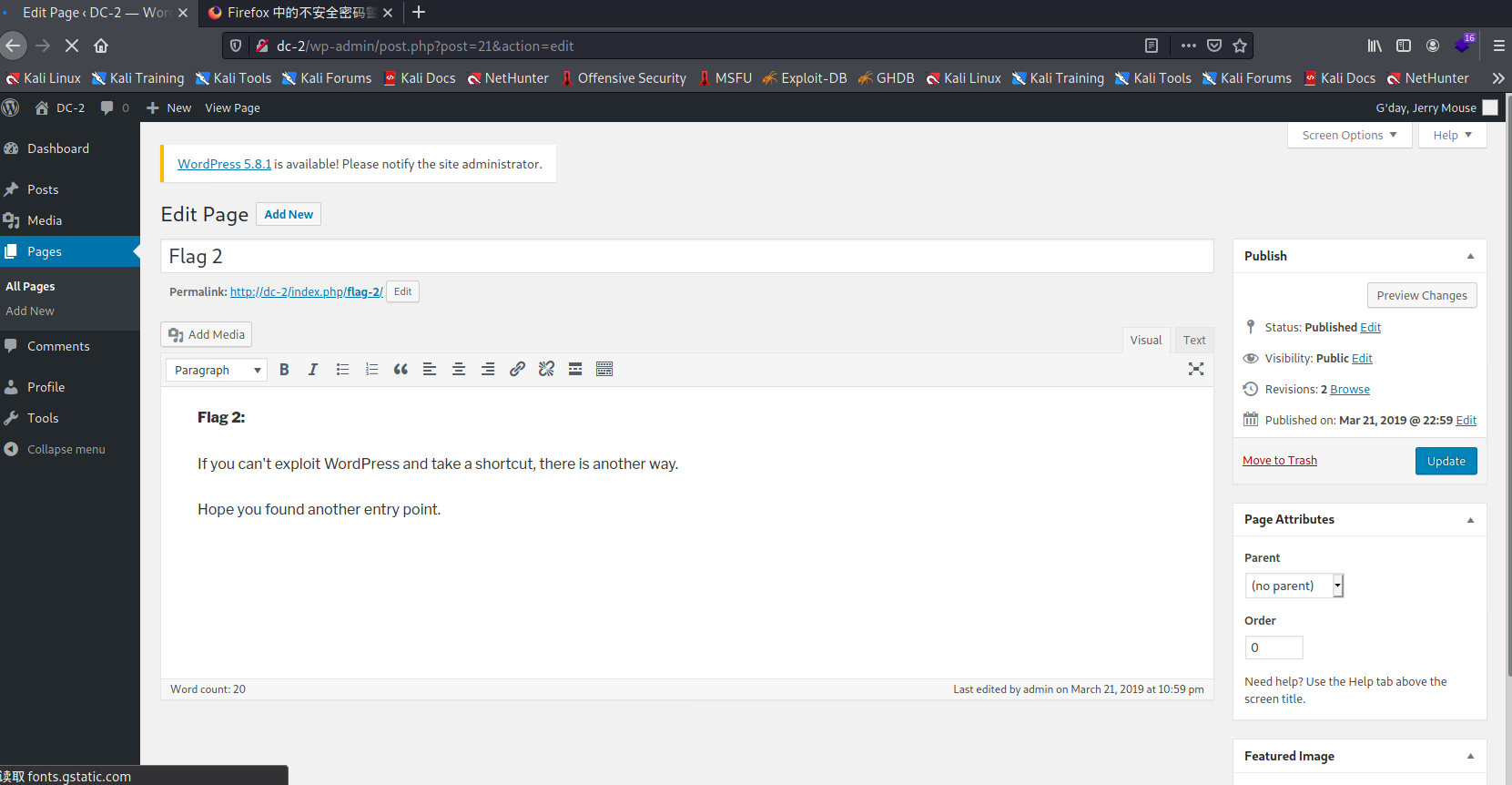Enable distraction-free writing mode
Viewport: 1512px width, 785px height.
coord(1196,369)
